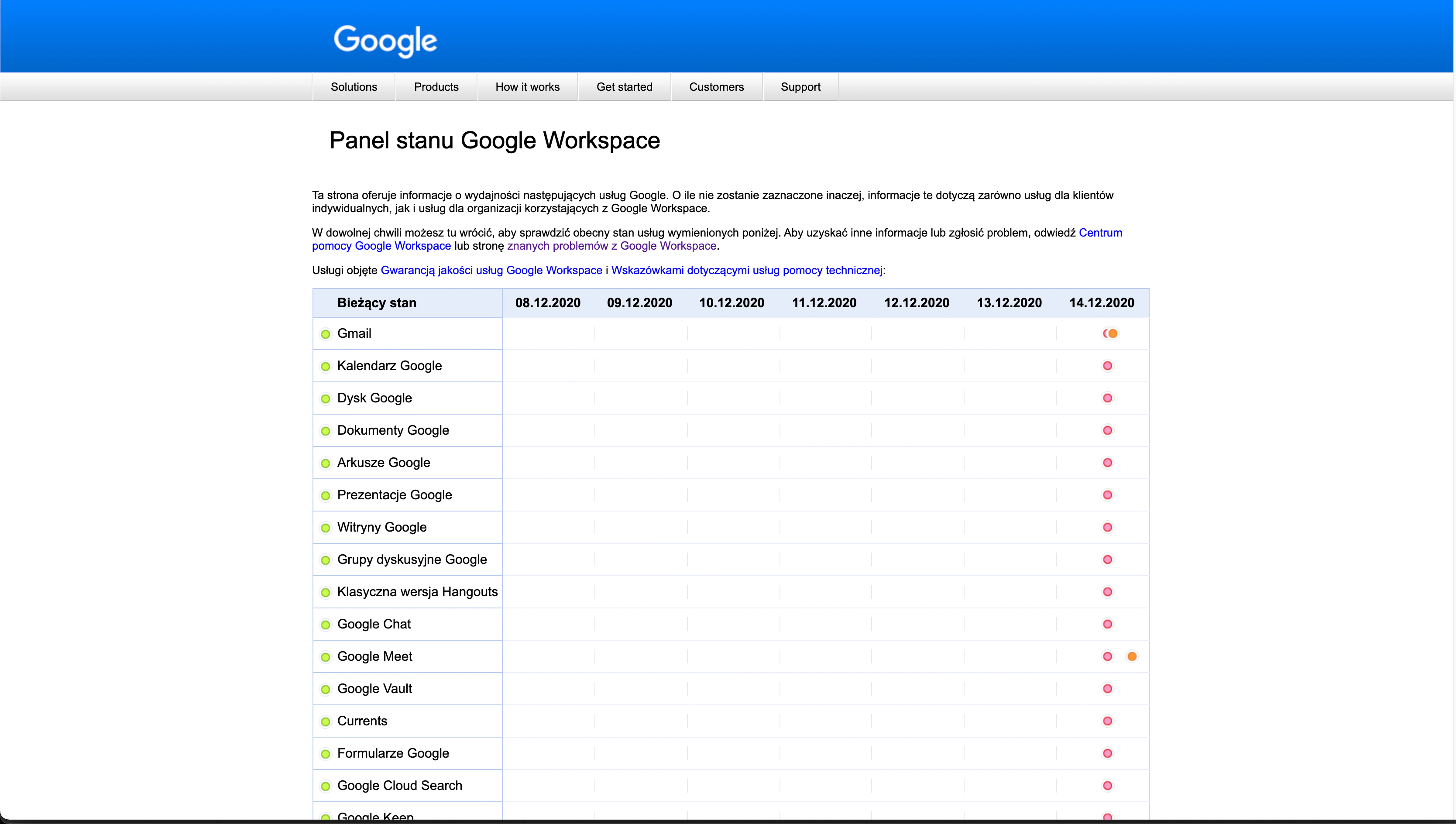Open Grupy dyskusyjne Google red outage marker

pos(1107,559)
